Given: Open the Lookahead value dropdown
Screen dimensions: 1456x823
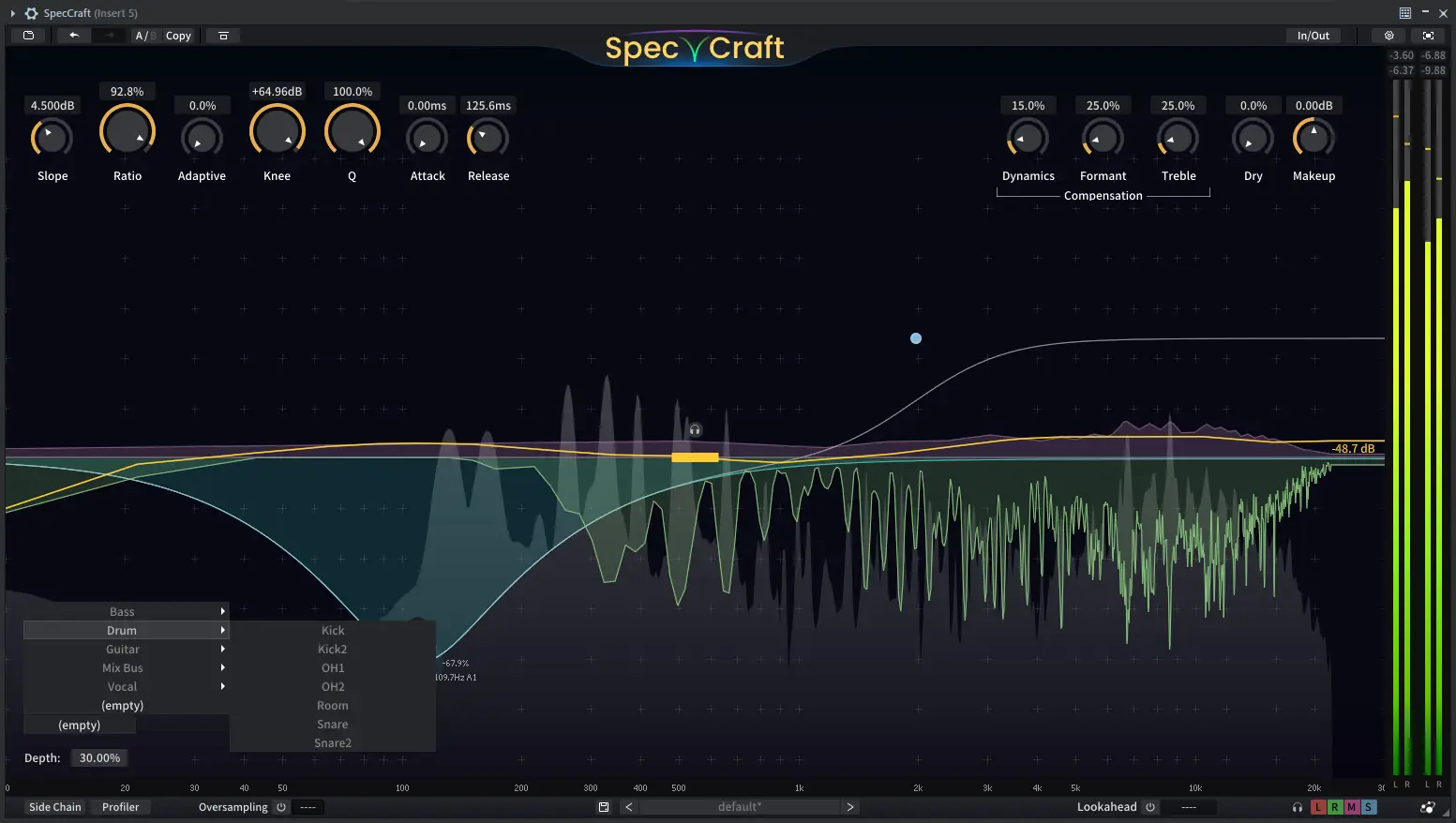Looking at the screenshot, I should point(1188,807).
